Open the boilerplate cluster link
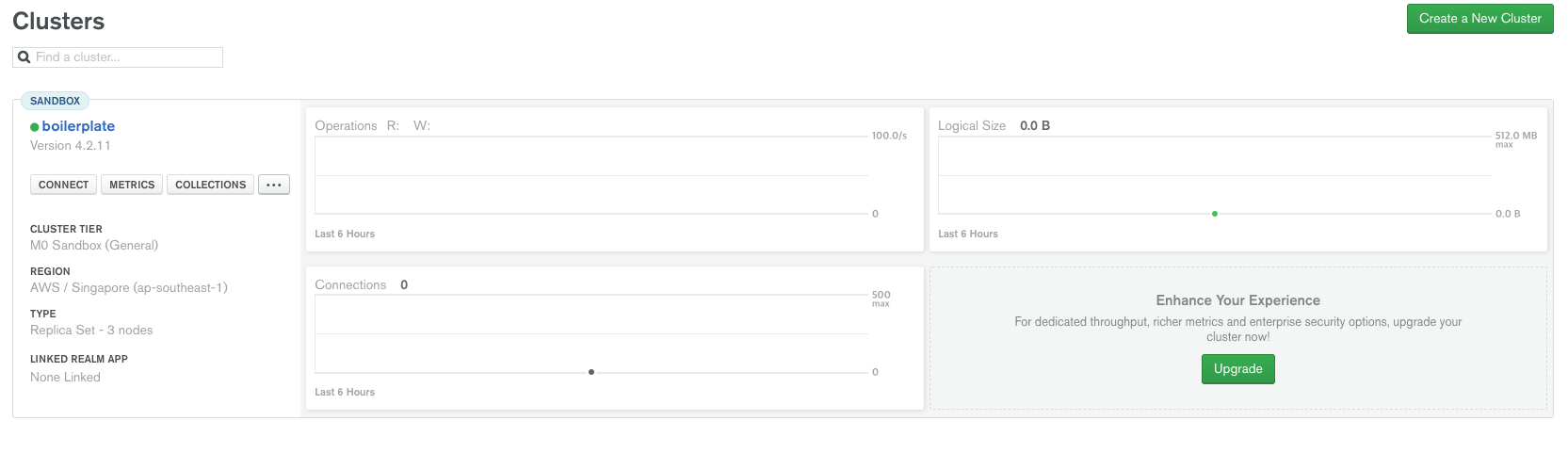 (78, 126)
